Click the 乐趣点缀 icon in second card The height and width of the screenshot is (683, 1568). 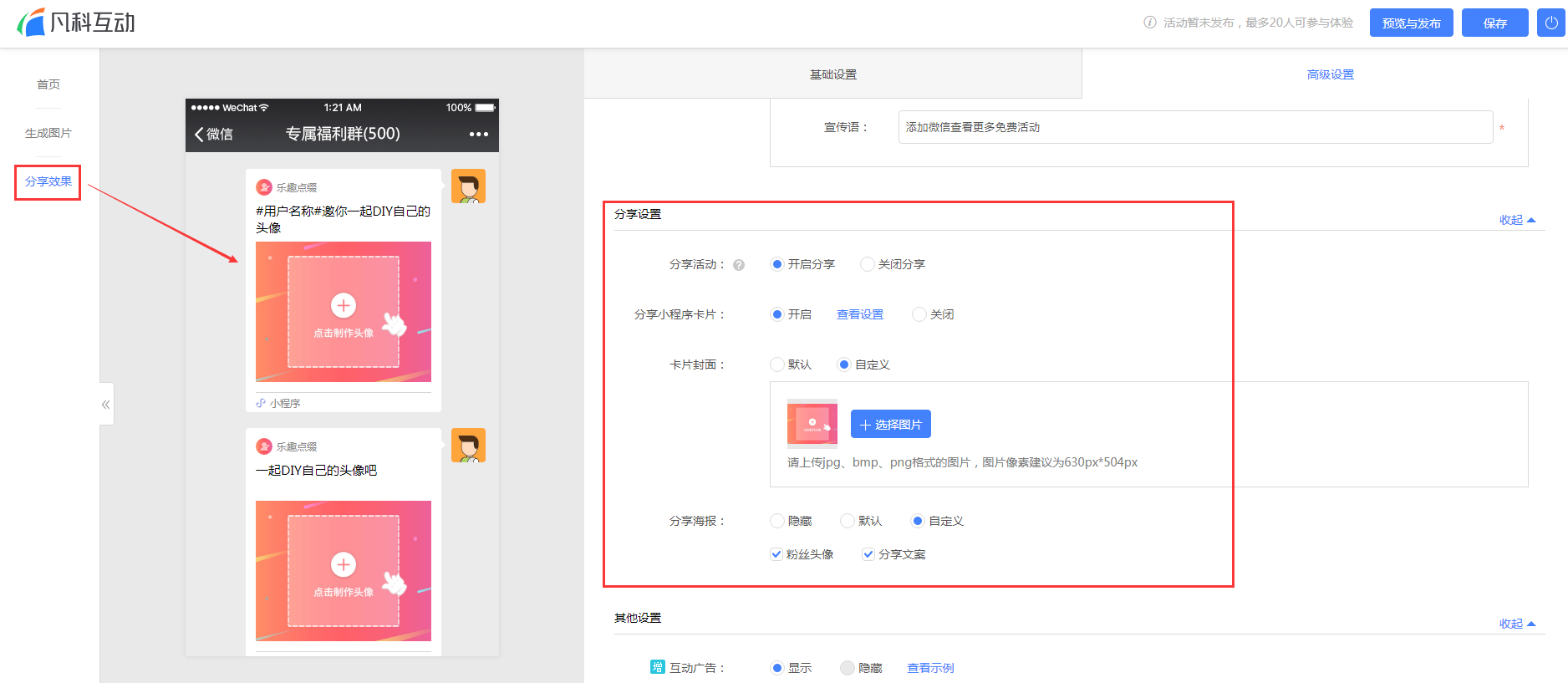[x=264, y=446]
